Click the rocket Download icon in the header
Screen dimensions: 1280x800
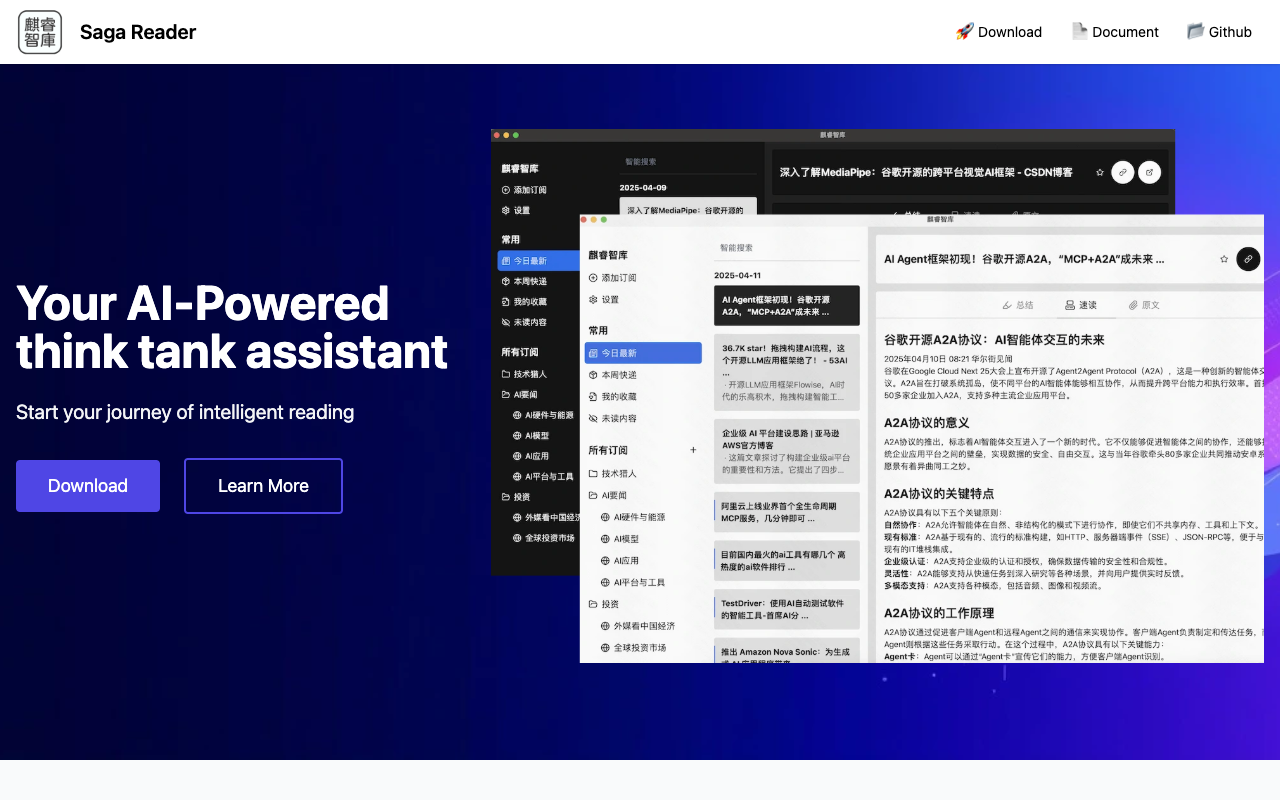coord(963,31)
